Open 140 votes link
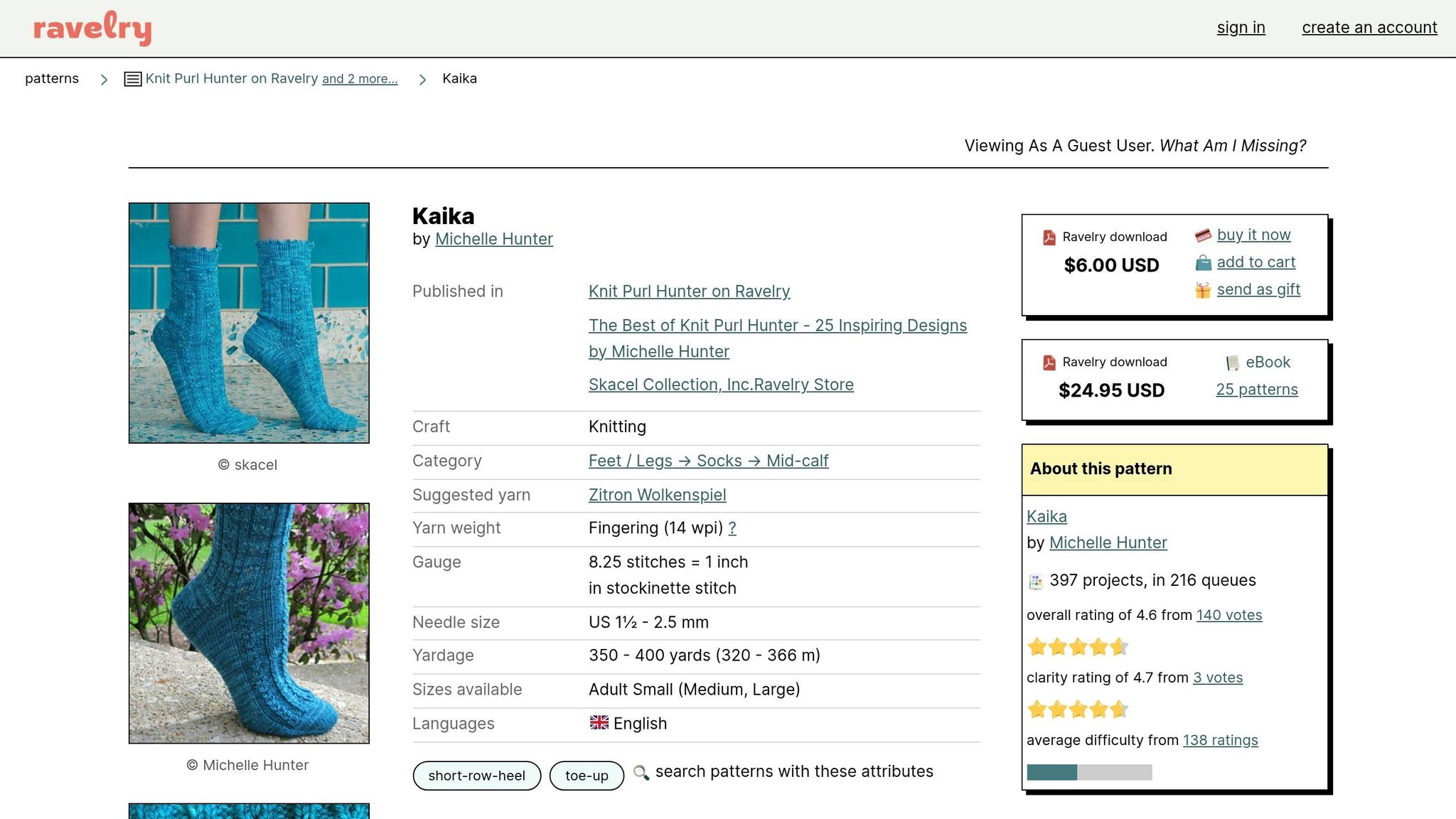The height and width of the screenshot is (819, 1456). pyautogui.click(x=1229, y=616)
